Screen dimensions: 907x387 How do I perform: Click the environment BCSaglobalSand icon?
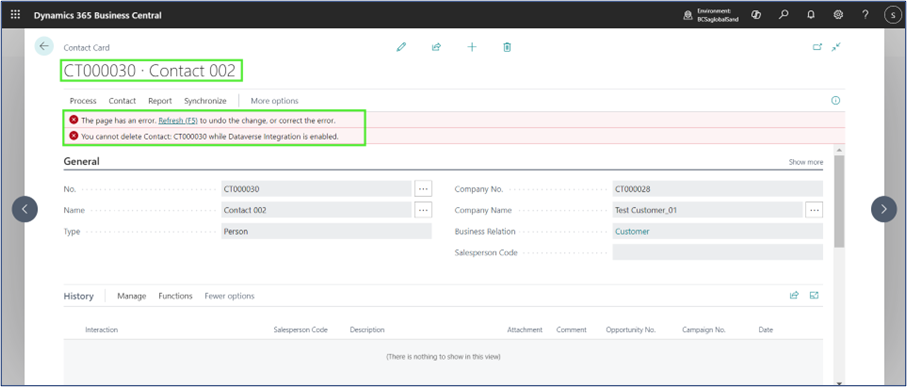click(687, 15)
